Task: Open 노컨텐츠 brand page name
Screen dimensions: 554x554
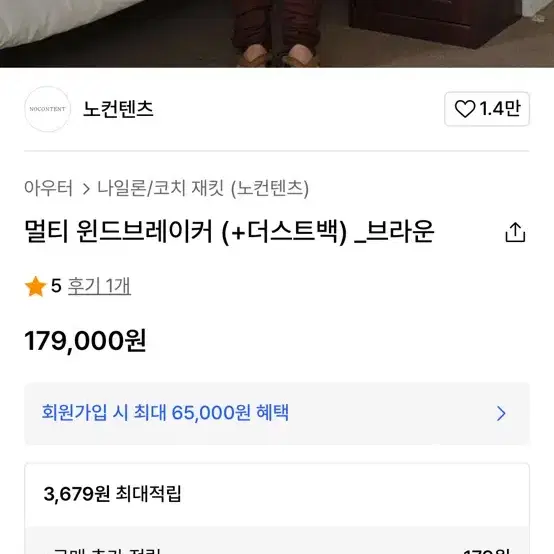Action: [118, 109]
